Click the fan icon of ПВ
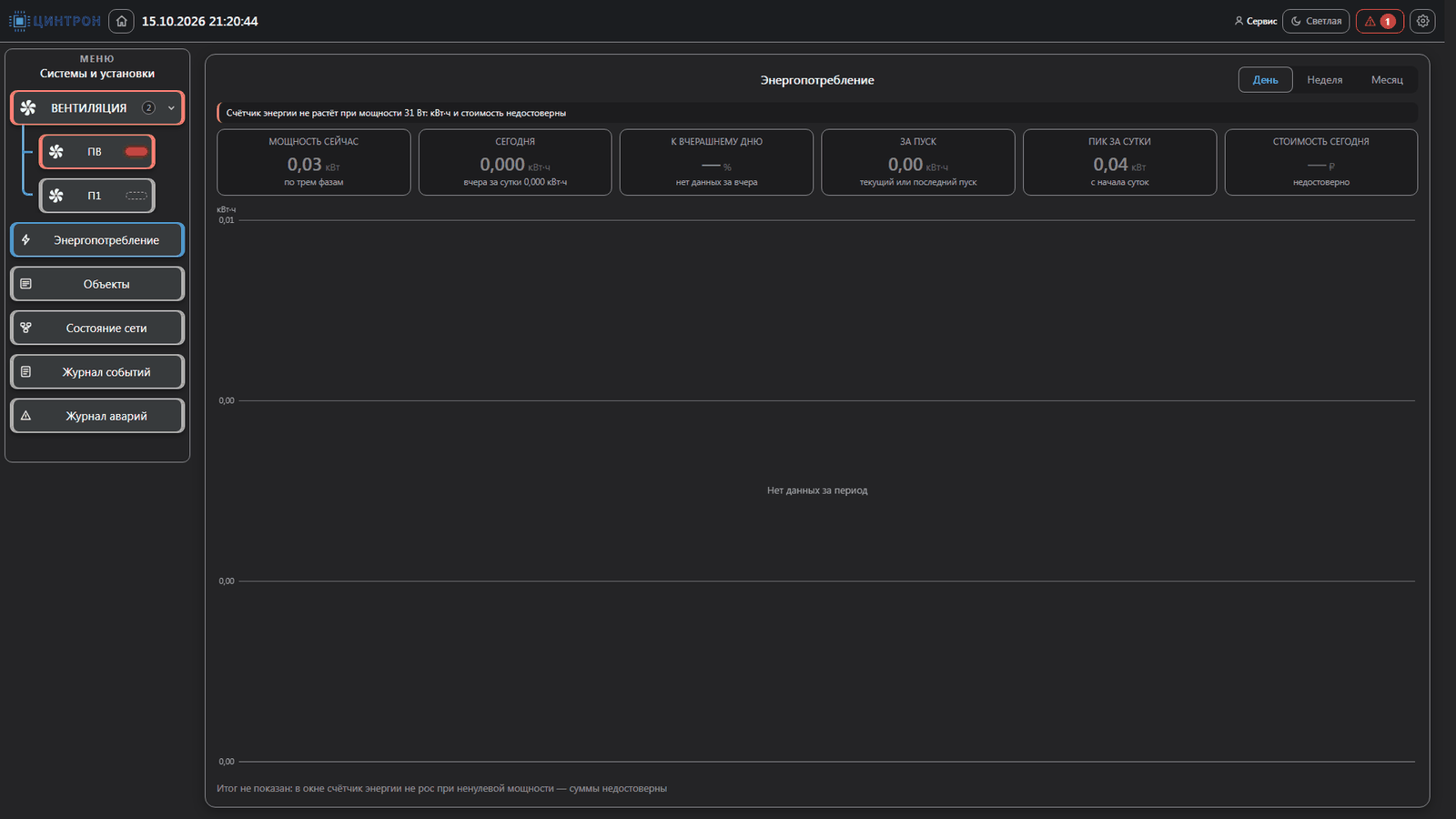Viewport: 1456px width, 819px height. 56,152
